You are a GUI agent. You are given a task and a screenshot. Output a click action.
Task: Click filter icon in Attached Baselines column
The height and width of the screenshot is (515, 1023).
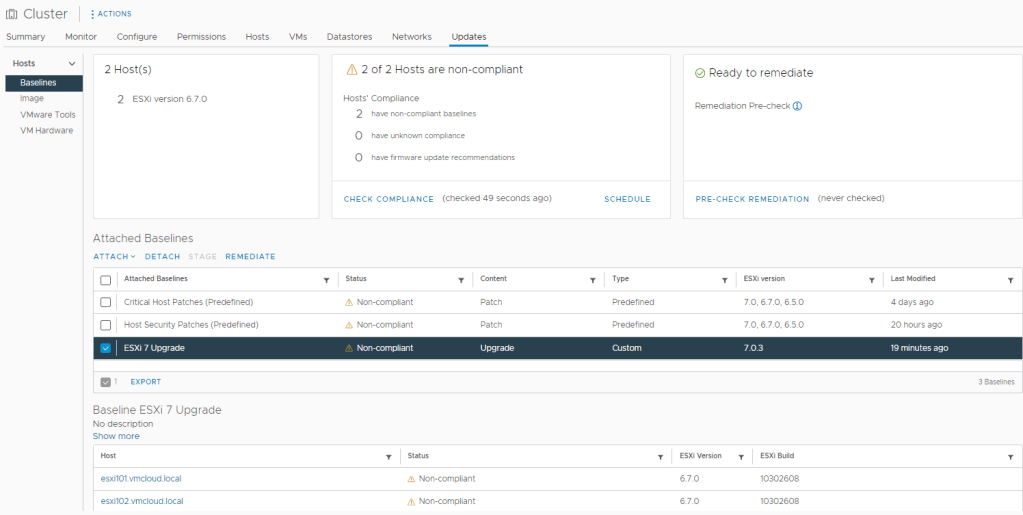326,280
